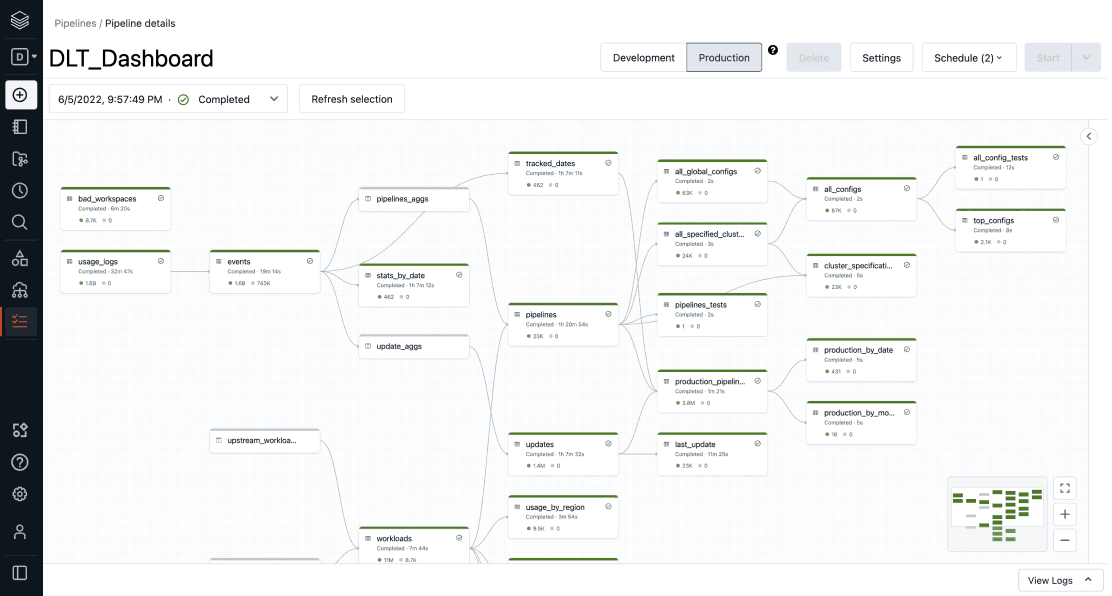
Task: Open Recents using the clock icon
Action: pyautogui.click(x=20, y=190)
